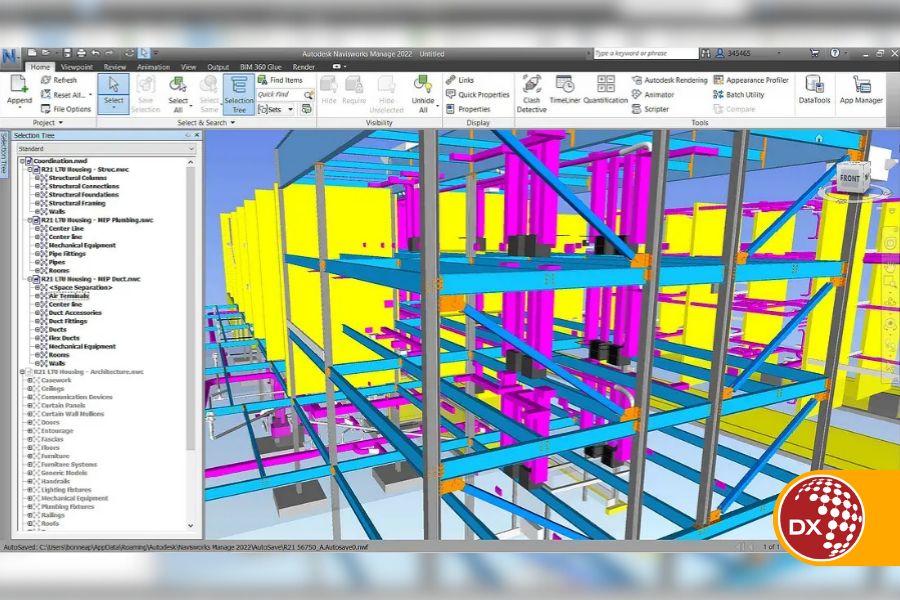The image size is (900, 600).
Task: Launch the TimeLiner tool
Action: [x=565, y=93]
